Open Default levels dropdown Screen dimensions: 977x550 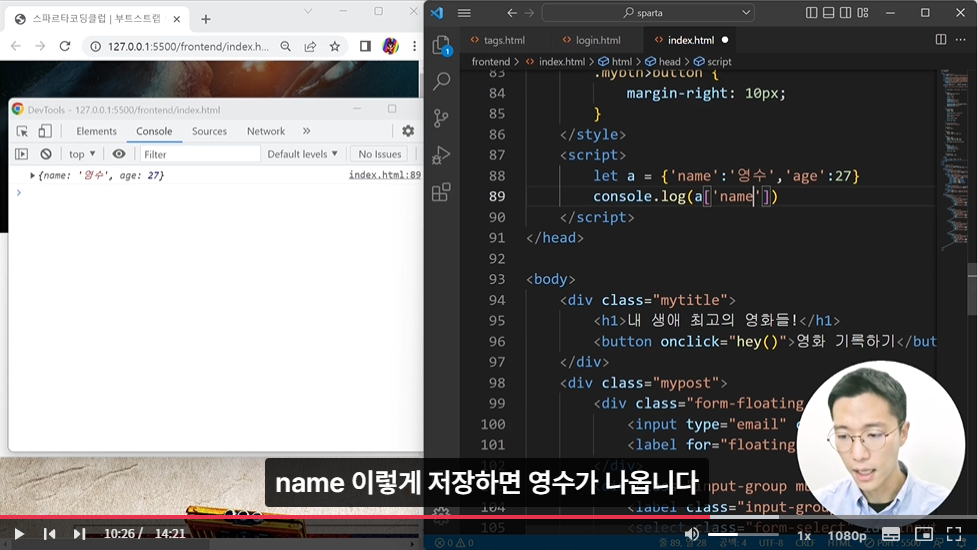point(302,154)
